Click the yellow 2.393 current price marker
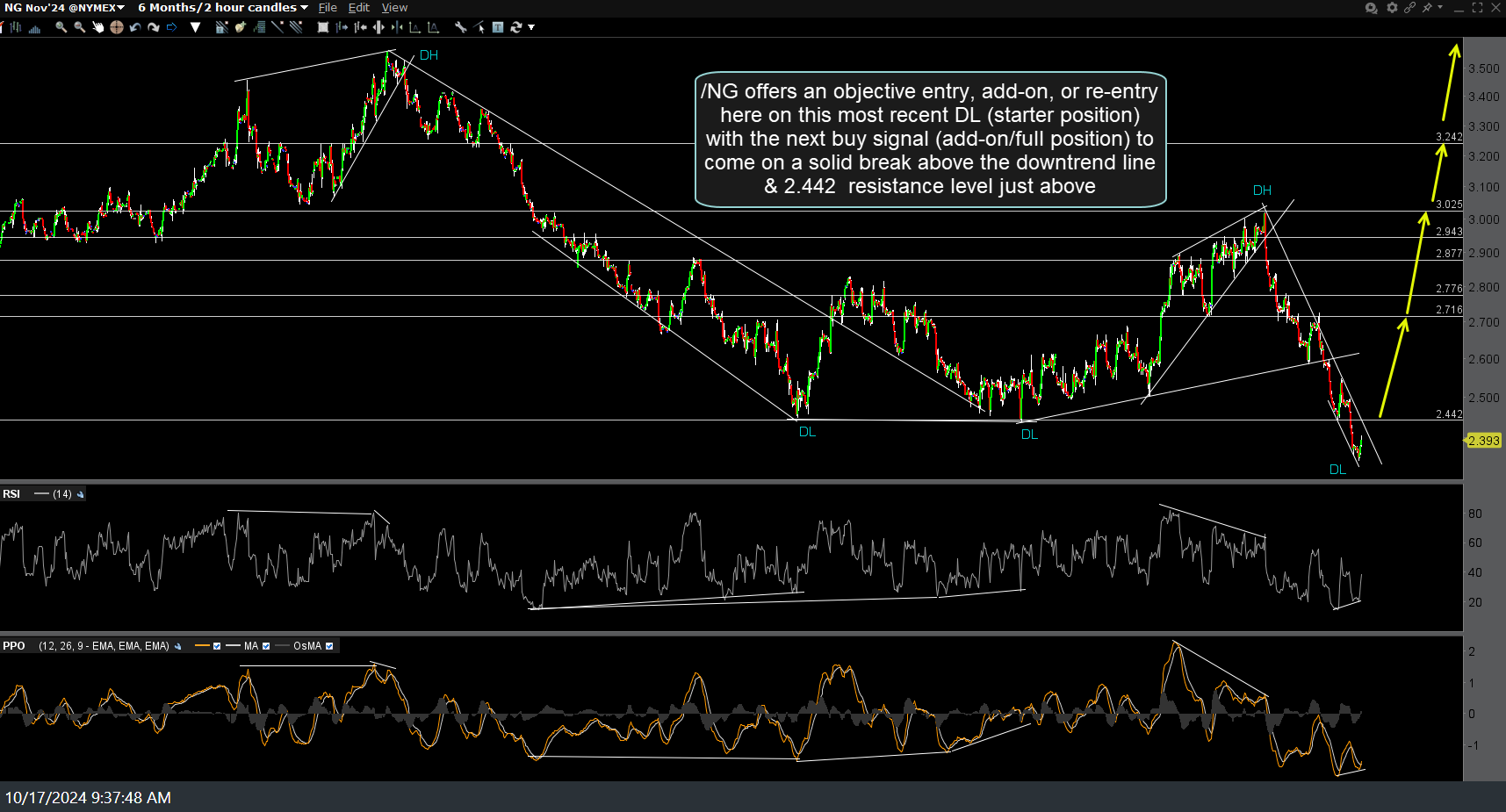Image resolution: width=1506 pixels, height=812 pixels. [x=1483, y=441]
